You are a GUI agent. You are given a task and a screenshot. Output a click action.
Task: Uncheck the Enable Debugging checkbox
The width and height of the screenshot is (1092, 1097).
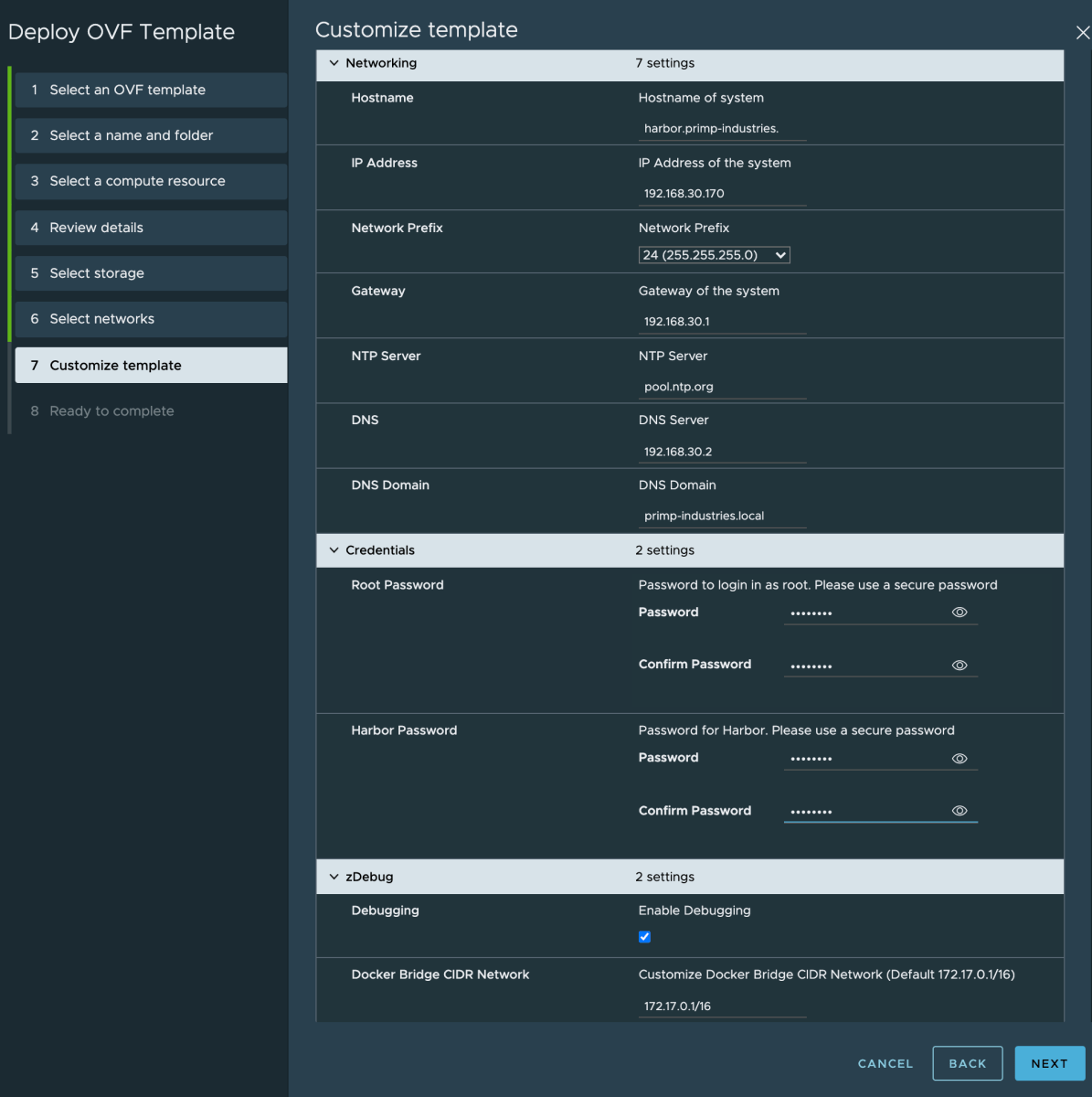644,937
